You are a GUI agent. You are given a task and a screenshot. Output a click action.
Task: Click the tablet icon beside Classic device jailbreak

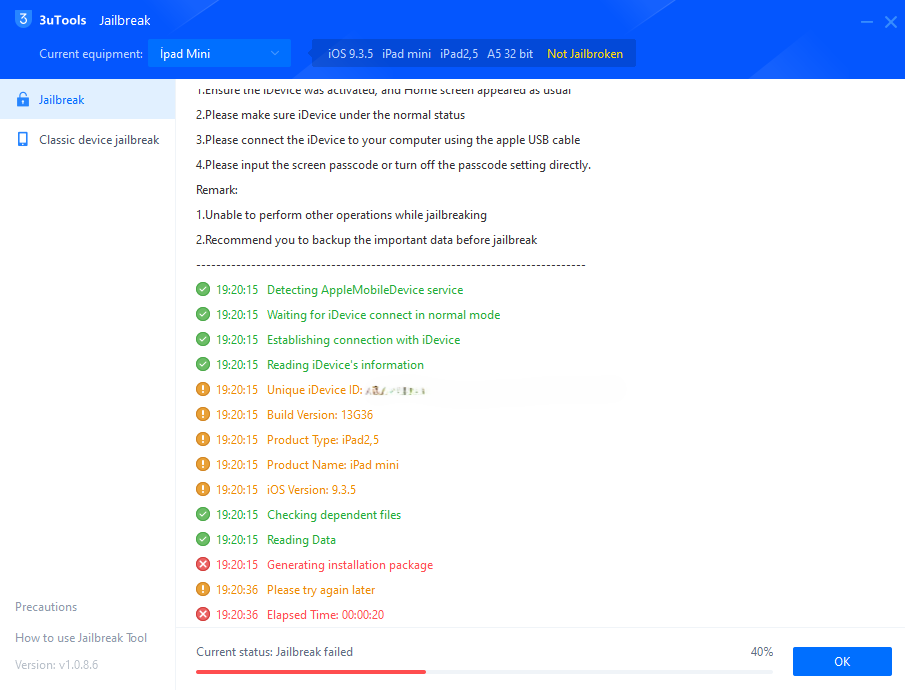point(23,140)
